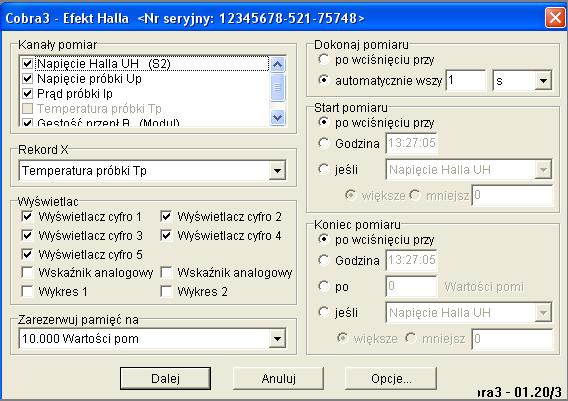Click the measurement interval input field
The width and height of the screenshot is (568, 401).
click(x=465, y=80)
